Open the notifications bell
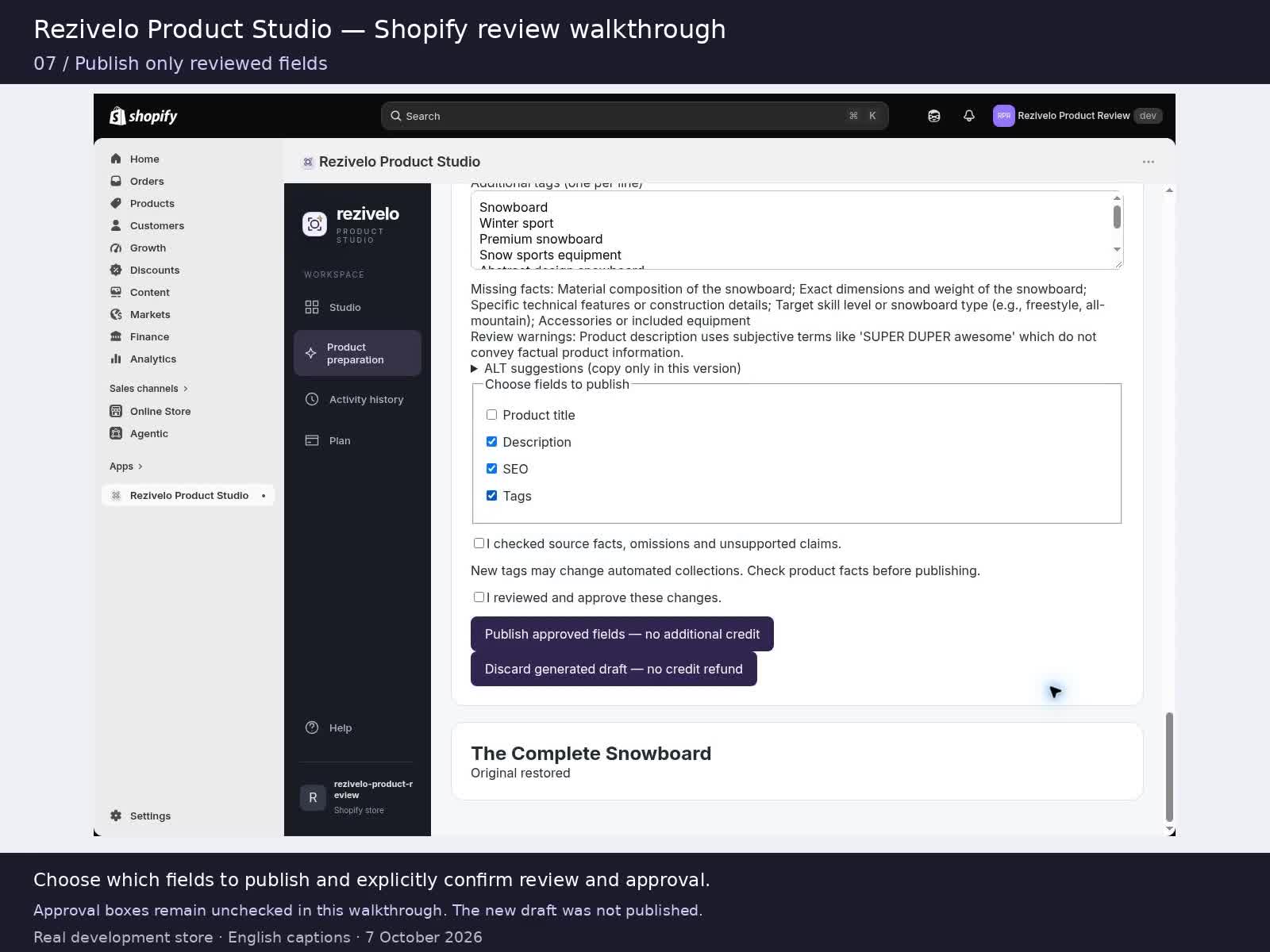This screenshot has width=1270, height=952. [x=969, y=116]
